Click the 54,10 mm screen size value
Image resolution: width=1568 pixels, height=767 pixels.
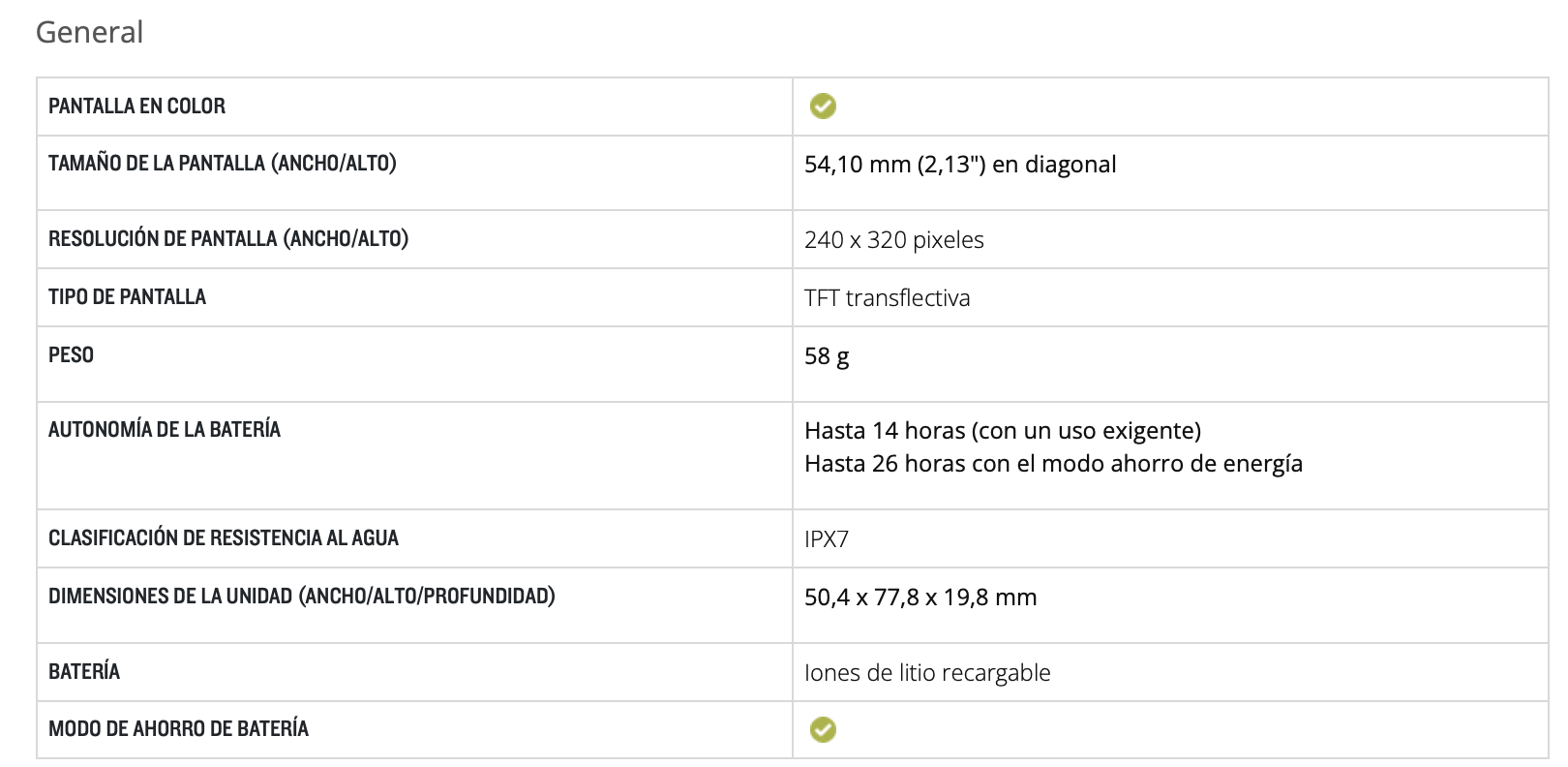pos(959,165)
